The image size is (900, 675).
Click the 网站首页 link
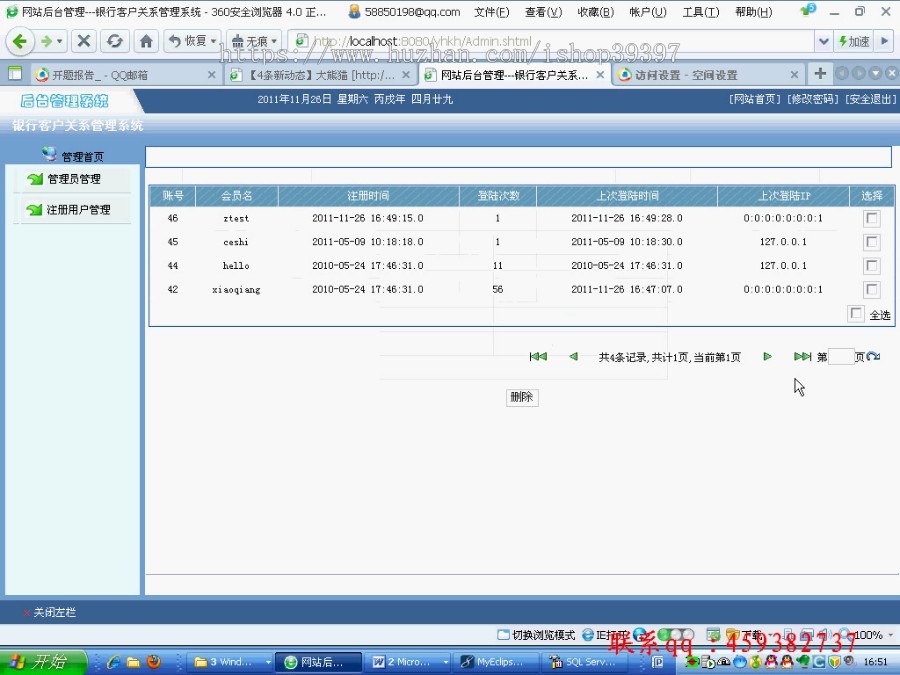coord(755,99)
